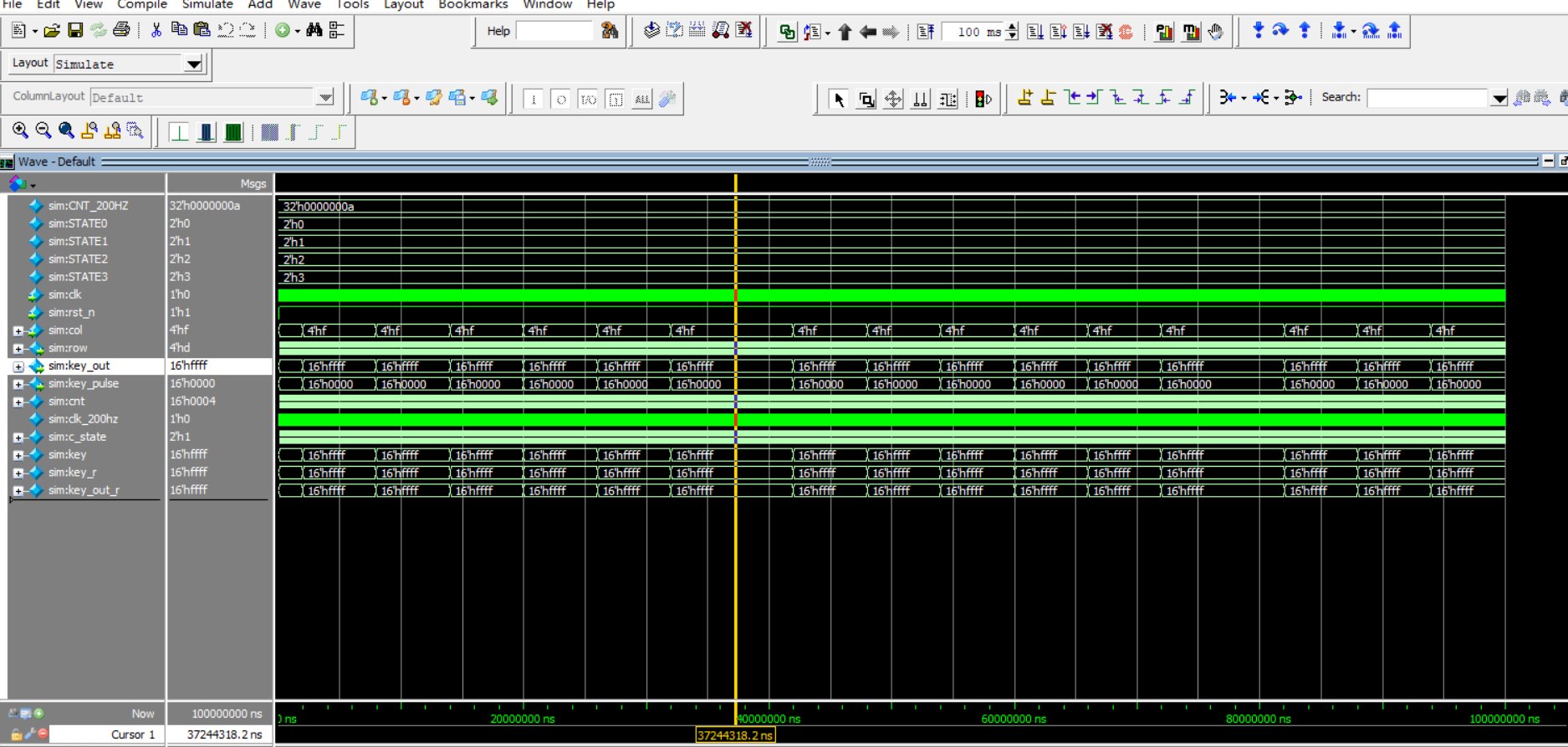Select the sim:rst_n signal
The image size is (1568, 747).
(x=71, y=313)
